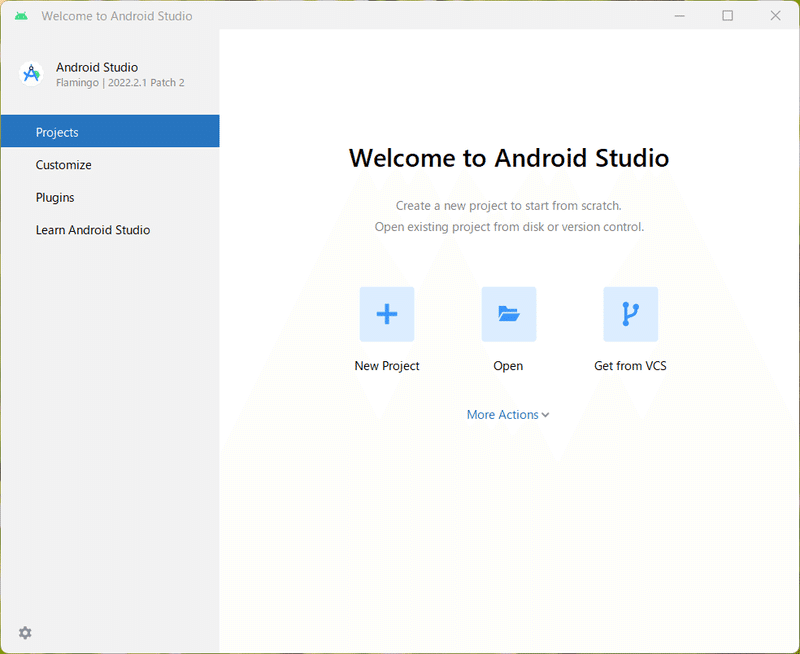
Task: Click the New Project plus icon
Action: coord(387,313)
